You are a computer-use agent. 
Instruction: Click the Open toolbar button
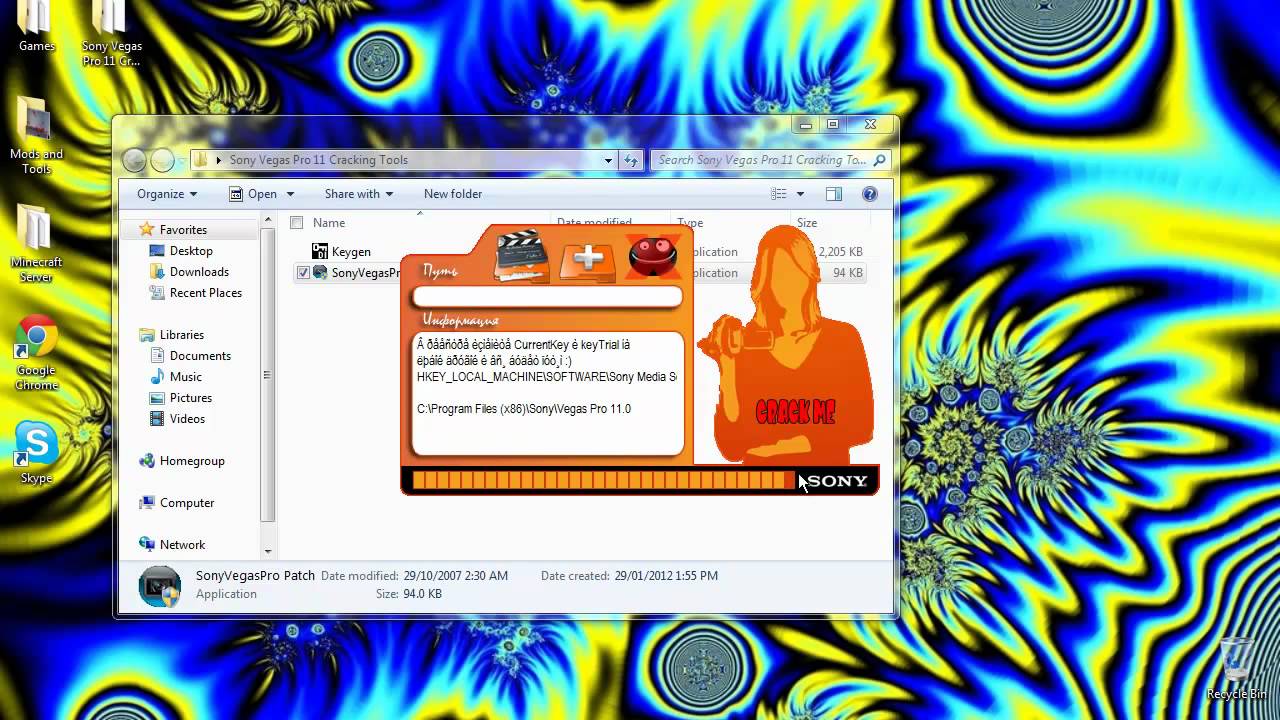coord(252,194)
